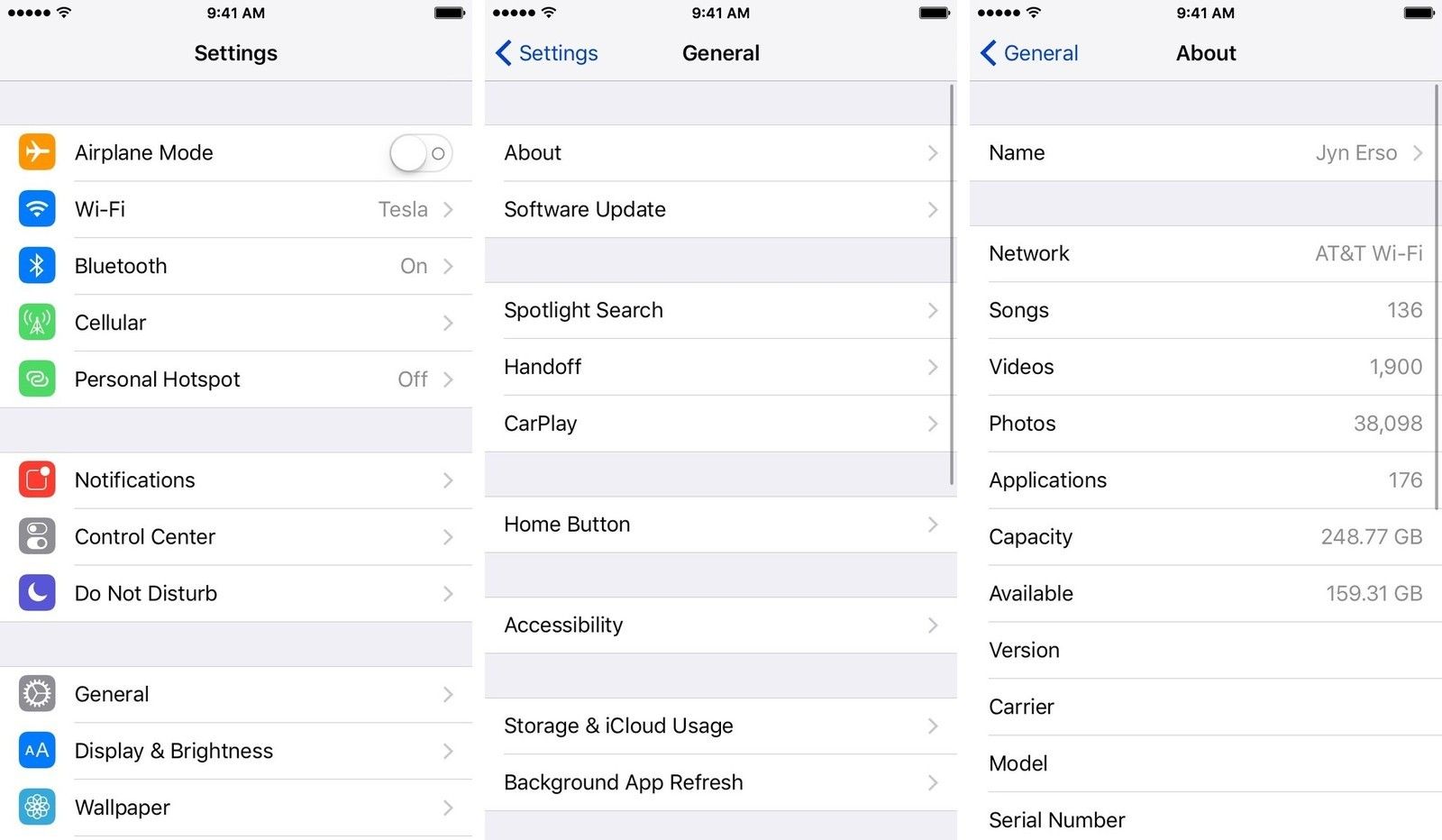Image resolution: width=1442 pixels, height=840 pixels.
Task: Tap the Control Center toggles icon
Action: coord(37,537)
